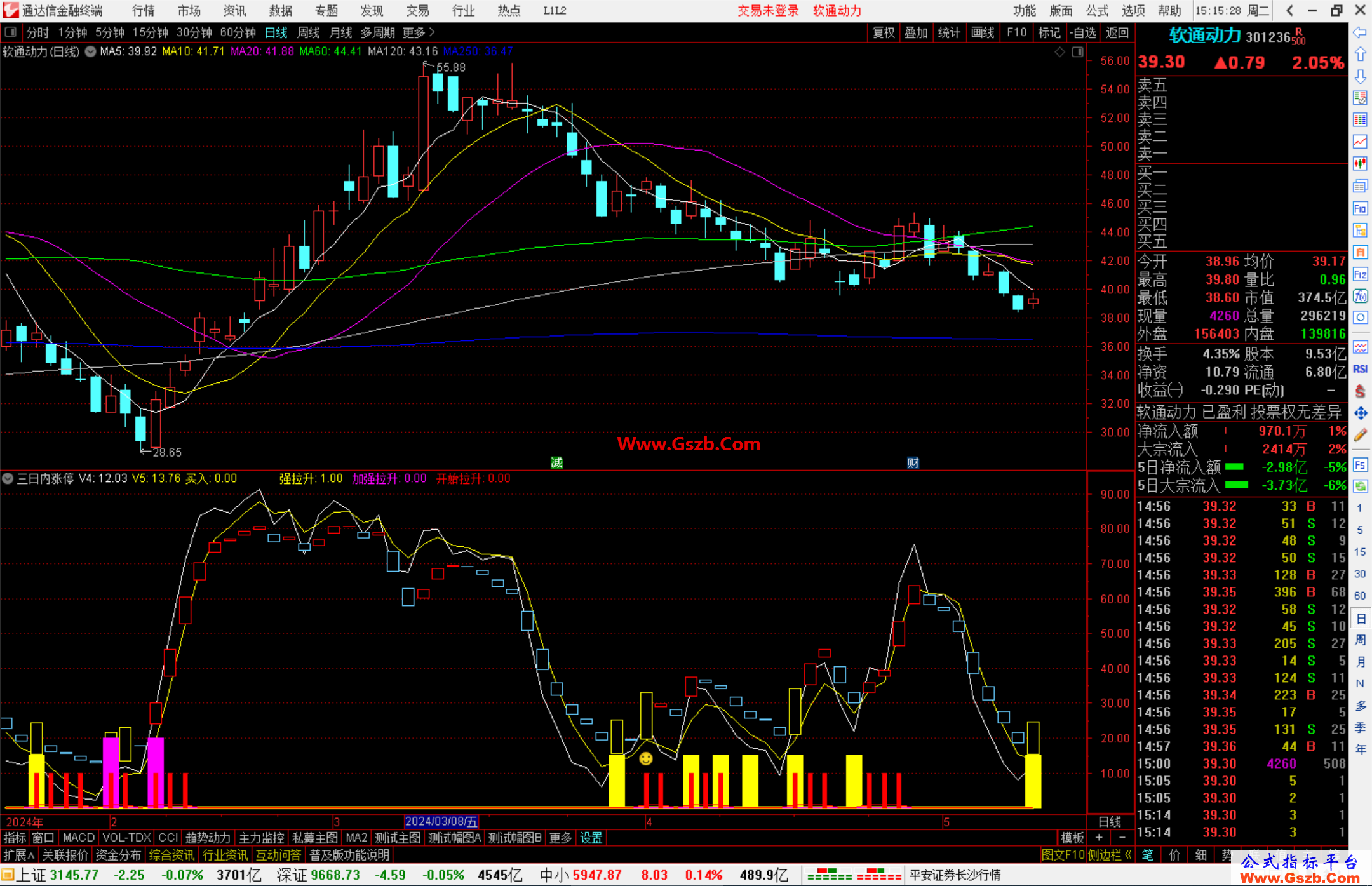Expand the 更多 periods dropdown in toolbar

click(x=419, y=32)
